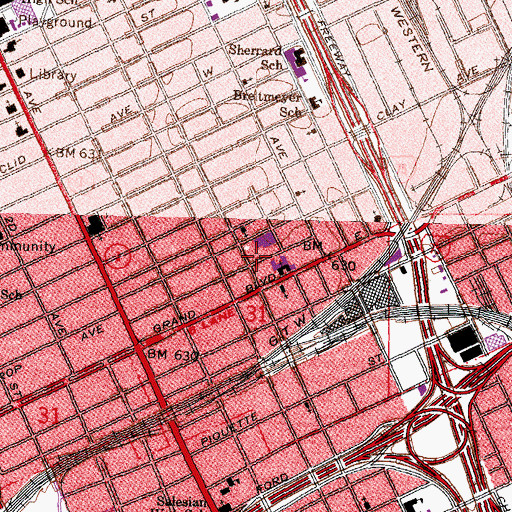Viewport: 512px width, 512px height.
Task: Click the "Salesian" label
Action: (182, 502)
